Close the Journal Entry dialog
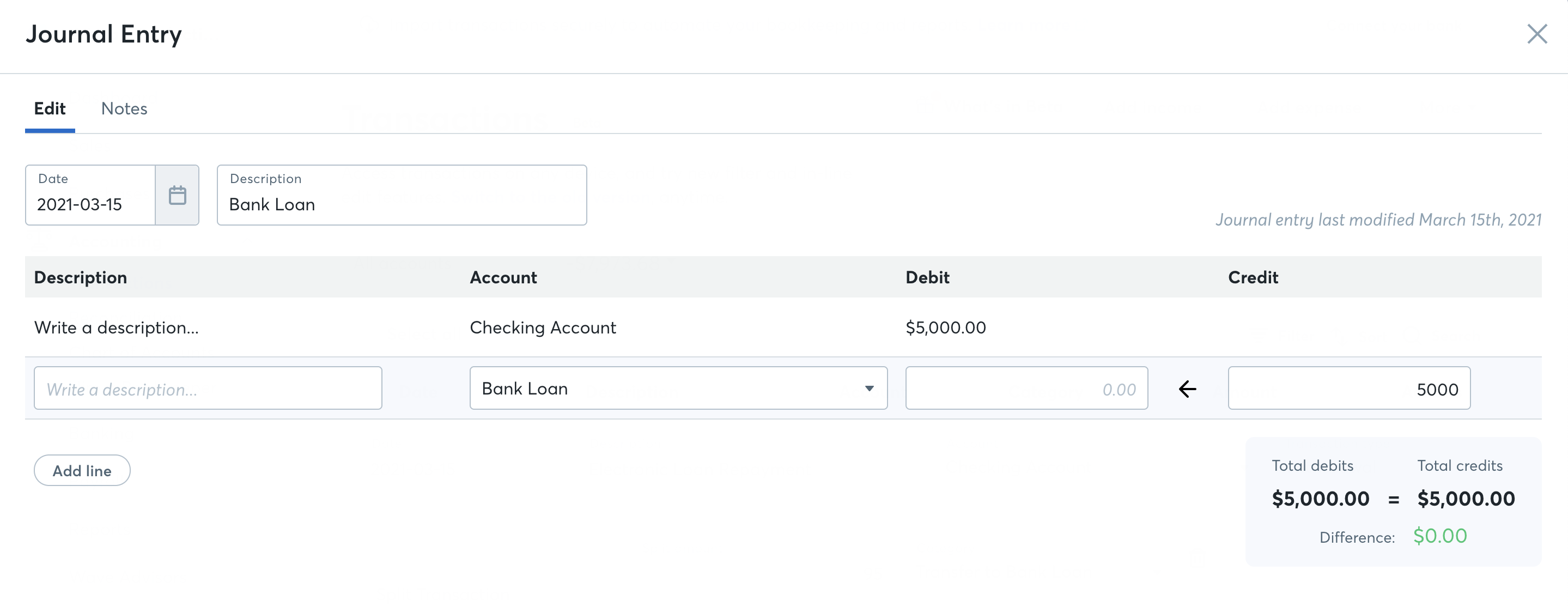 1537,34
